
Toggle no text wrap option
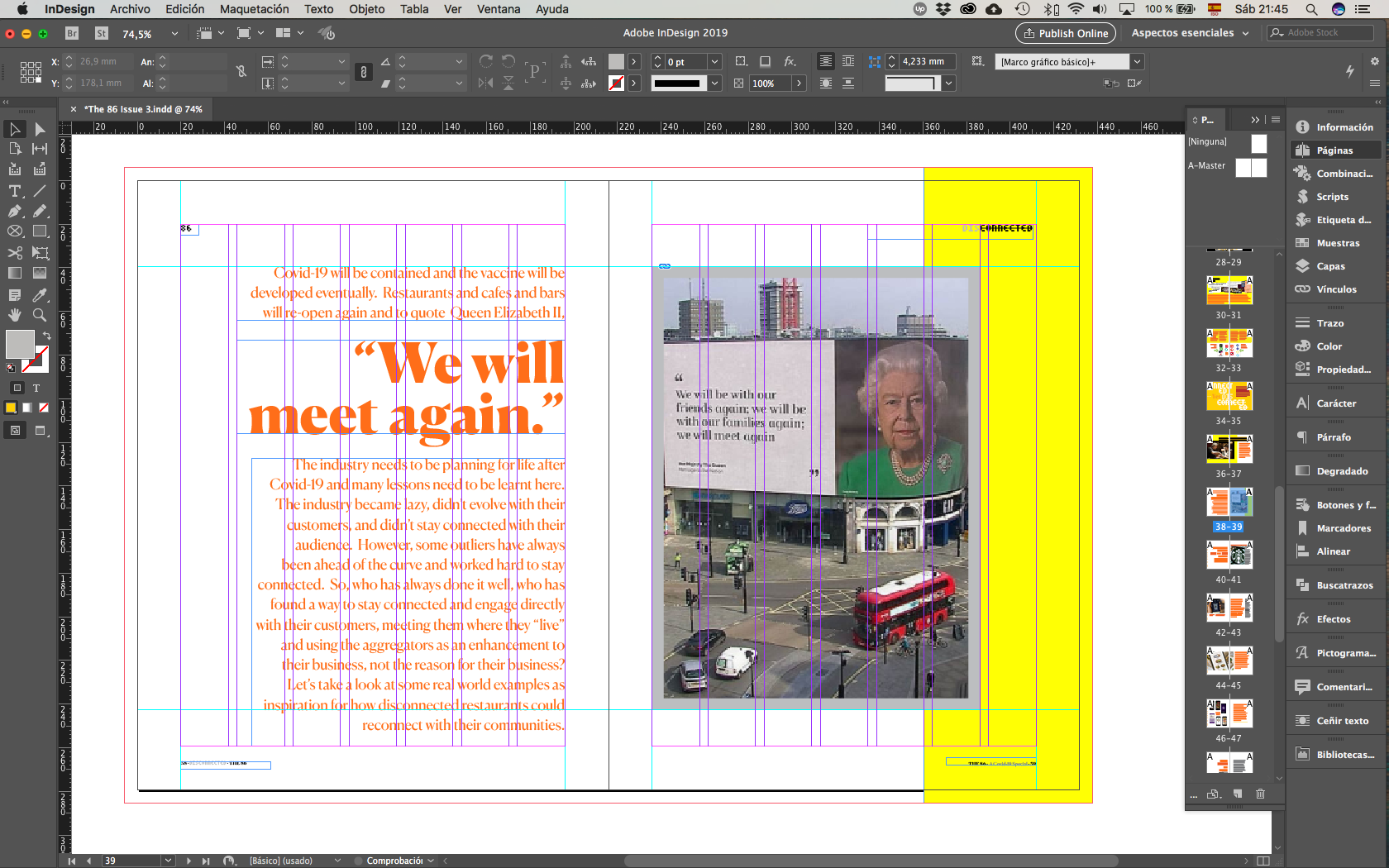click(x=825, y=61)
